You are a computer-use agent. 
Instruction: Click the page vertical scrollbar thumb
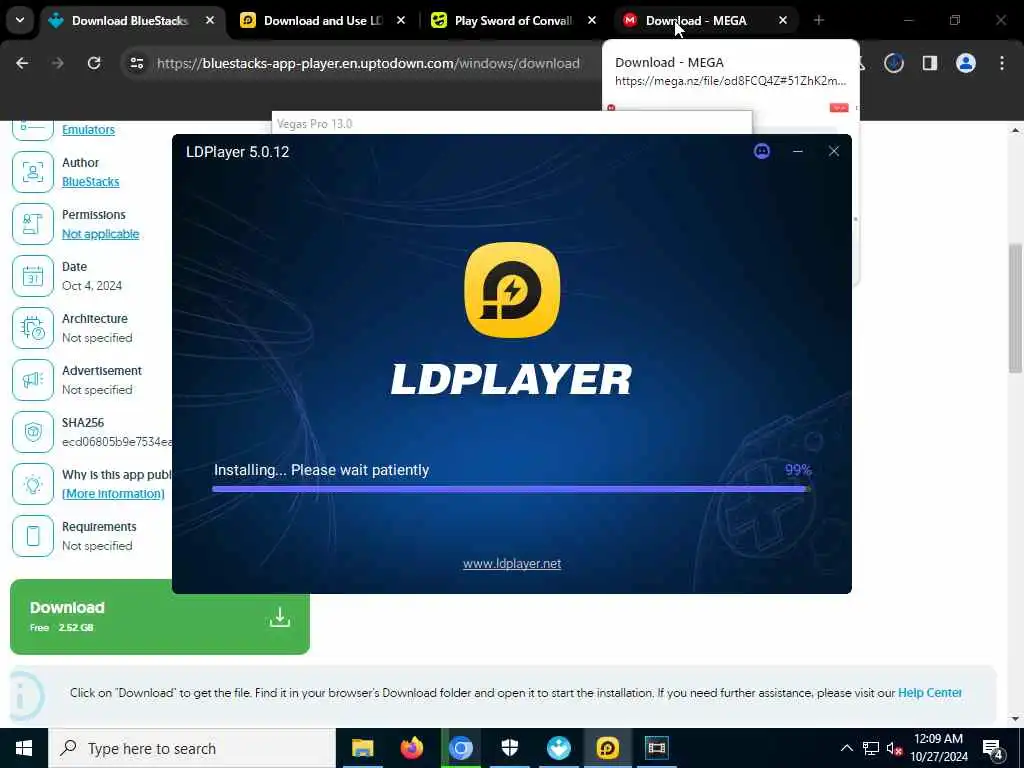1015,308
